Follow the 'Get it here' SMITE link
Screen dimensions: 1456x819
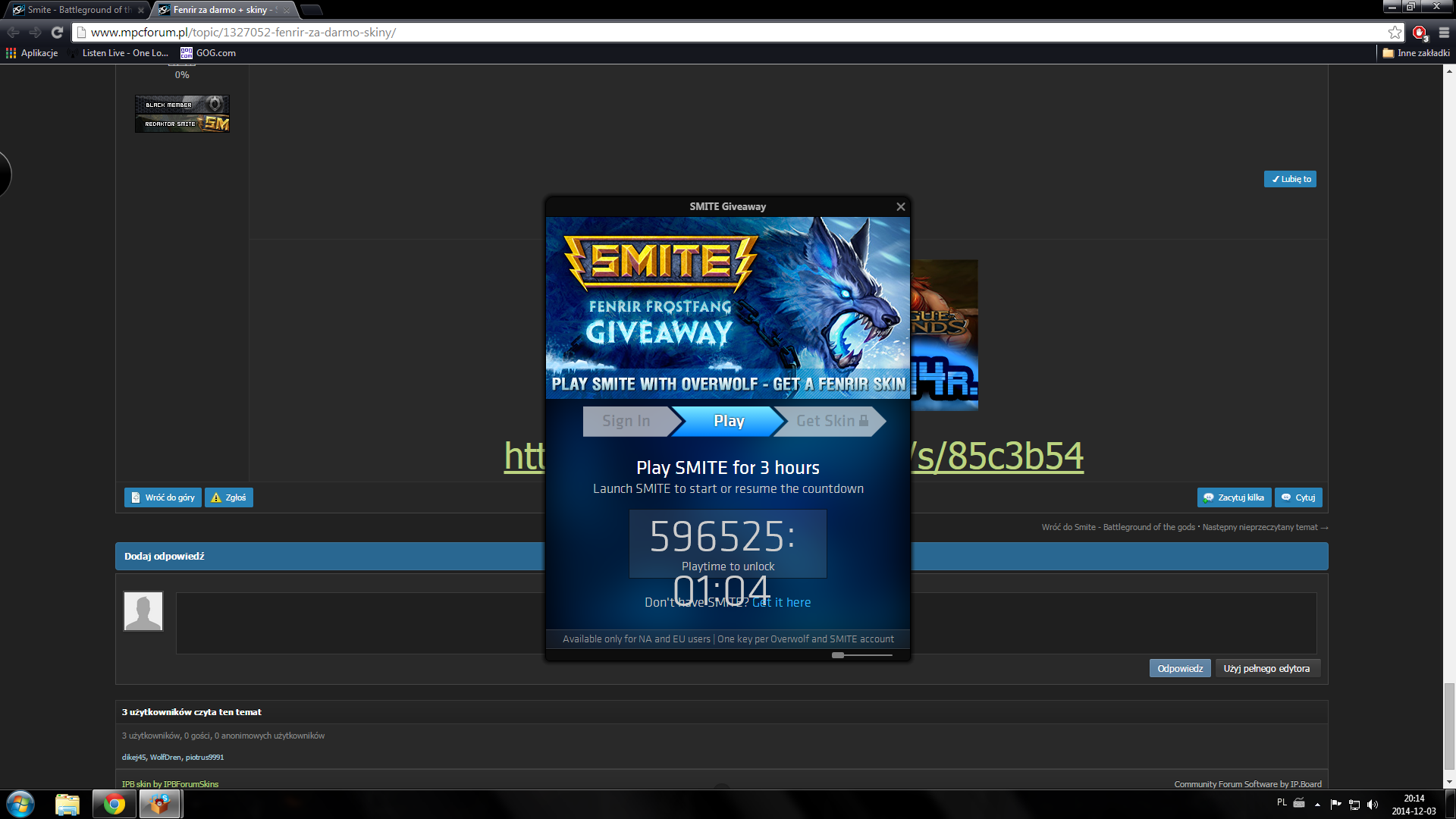[782, 603]
